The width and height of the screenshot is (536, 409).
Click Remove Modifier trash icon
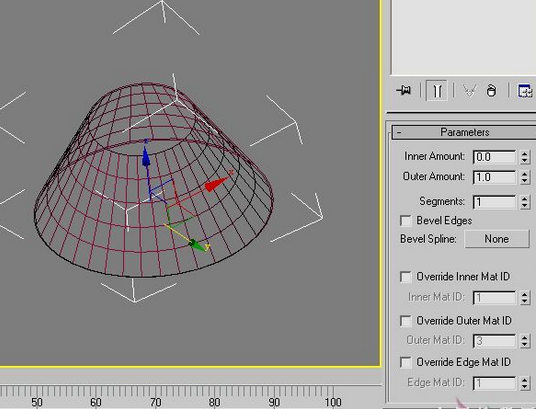coord(491,91)
